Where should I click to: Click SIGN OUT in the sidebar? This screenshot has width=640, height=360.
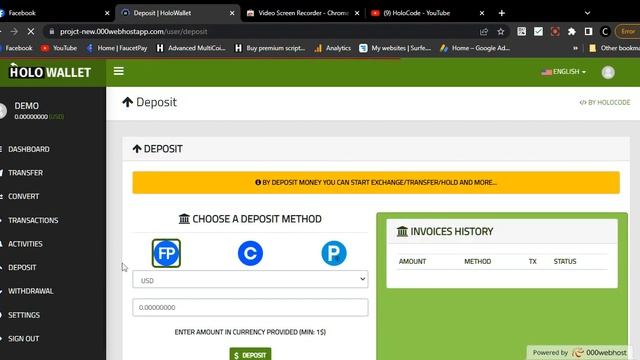tap(24, 338)
